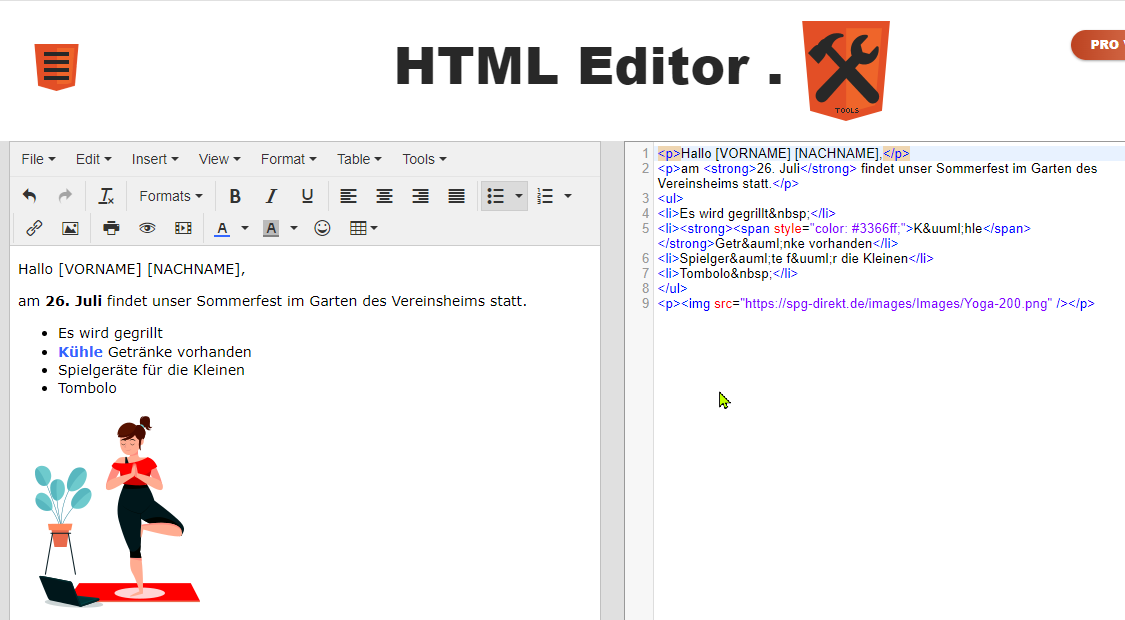Click the PRO button
This screenshot has width=1125, height=620.
click(1102, 45)
